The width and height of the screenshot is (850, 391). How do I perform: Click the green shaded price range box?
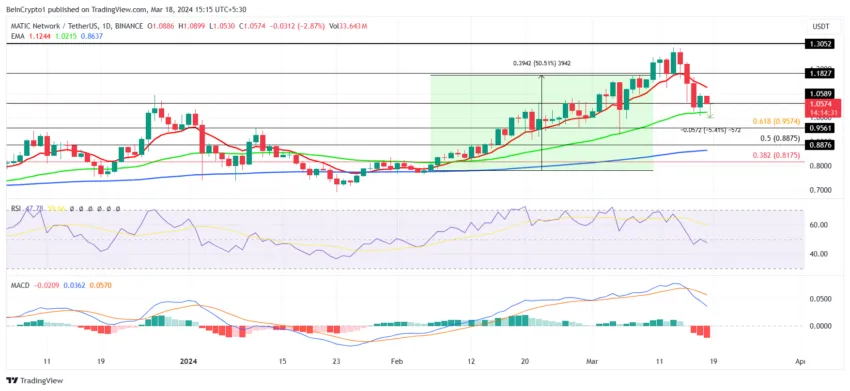click(542, 123)
